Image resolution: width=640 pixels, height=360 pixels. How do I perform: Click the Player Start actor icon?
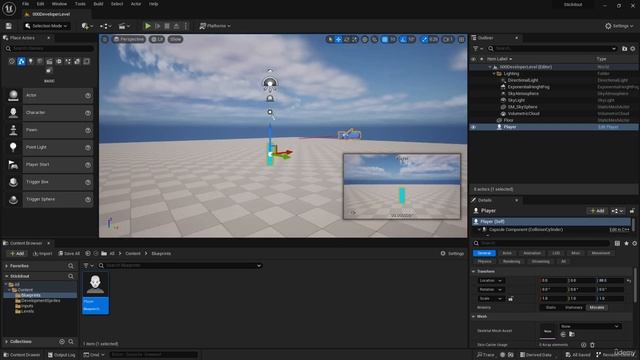pyautogui.click(x=13, y=164)
